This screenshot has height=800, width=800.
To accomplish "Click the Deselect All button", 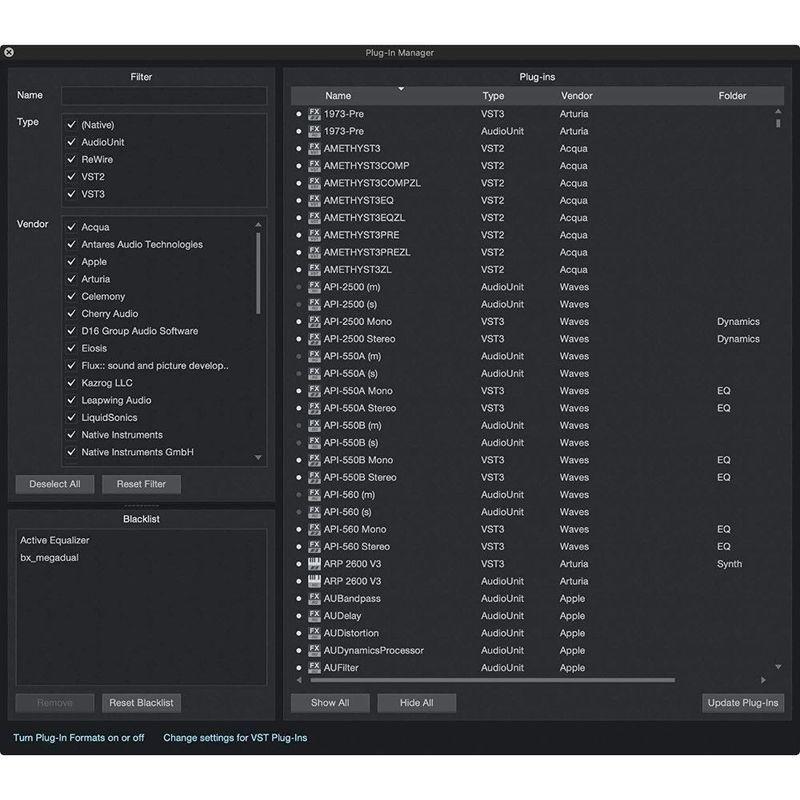I will [55, 484].
